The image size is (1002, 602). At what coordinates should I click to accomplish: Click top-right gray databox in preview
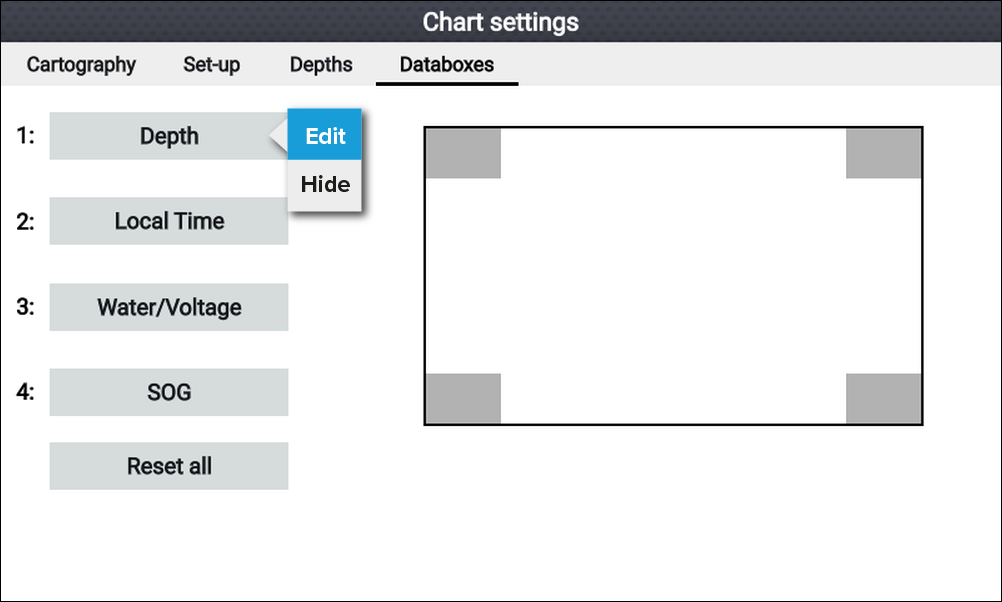point(884,153)
